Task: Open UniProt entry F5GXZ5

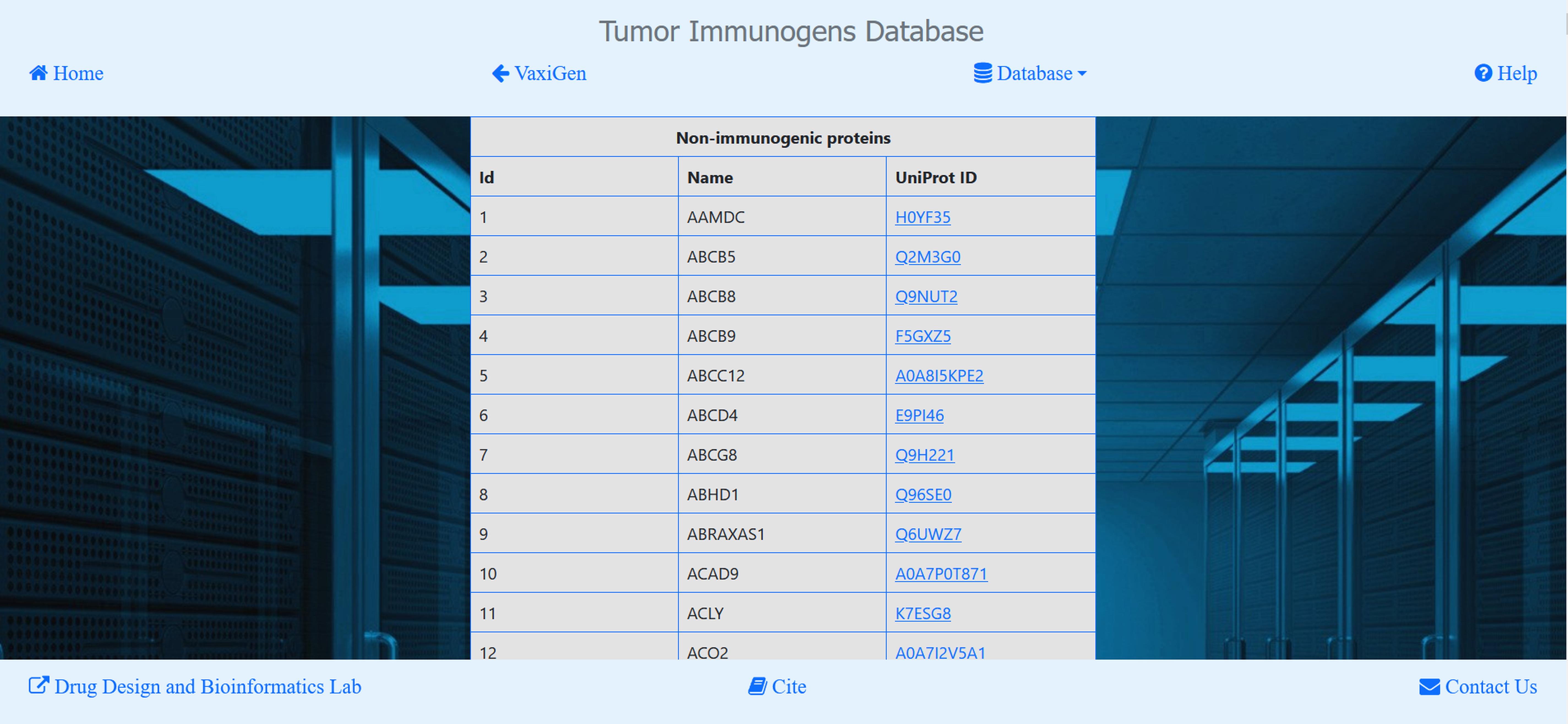Action: pyautogui.click(x=923, y=336)
